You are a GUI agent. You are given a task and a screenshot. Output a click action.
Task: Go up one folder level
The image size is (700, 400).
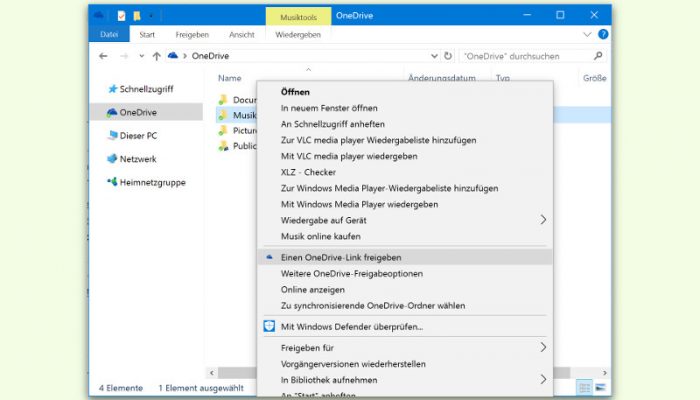pos(156,56)
